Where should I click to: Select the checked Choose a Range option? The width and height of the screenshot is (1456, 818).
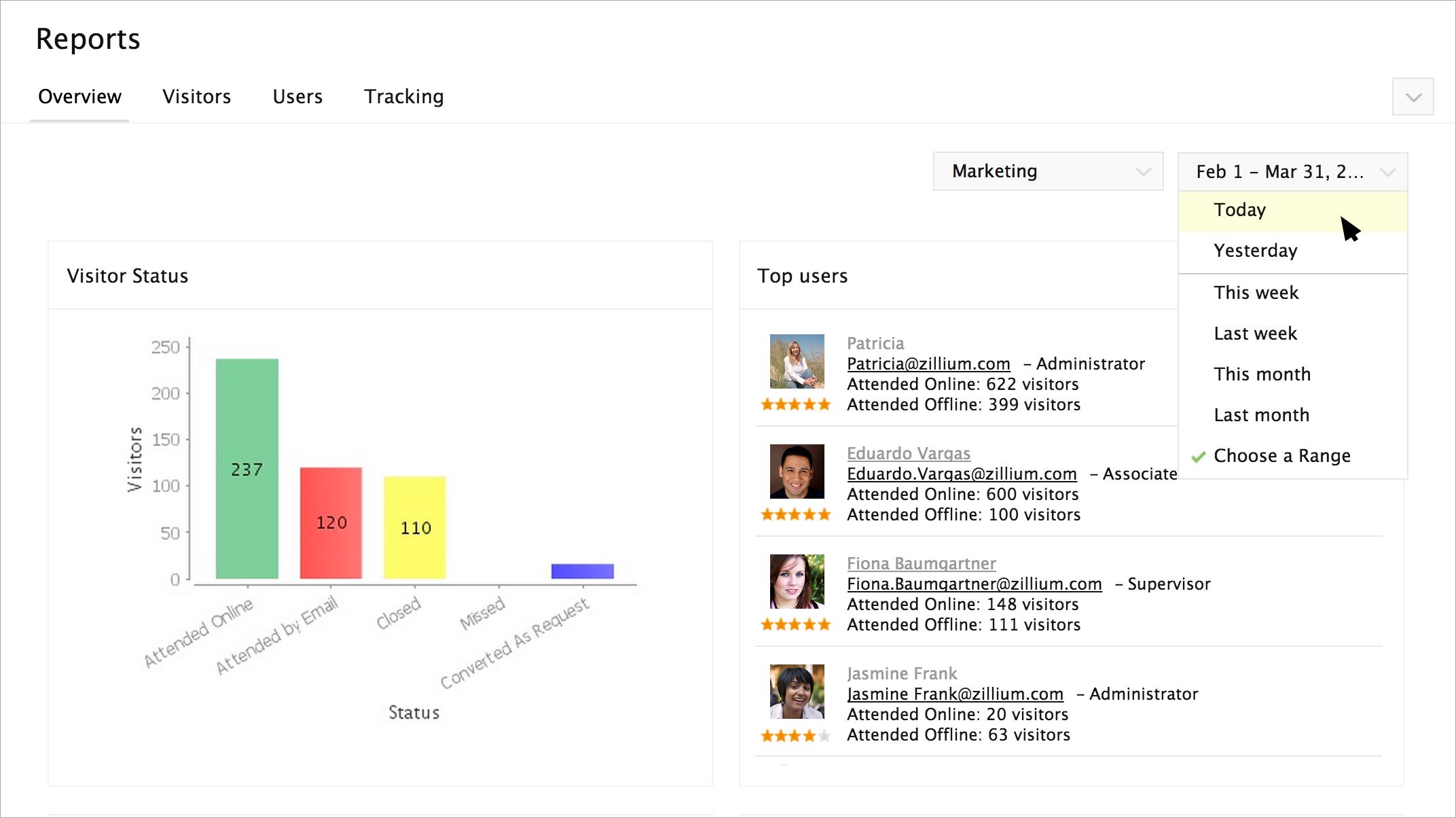(1281, 456)
